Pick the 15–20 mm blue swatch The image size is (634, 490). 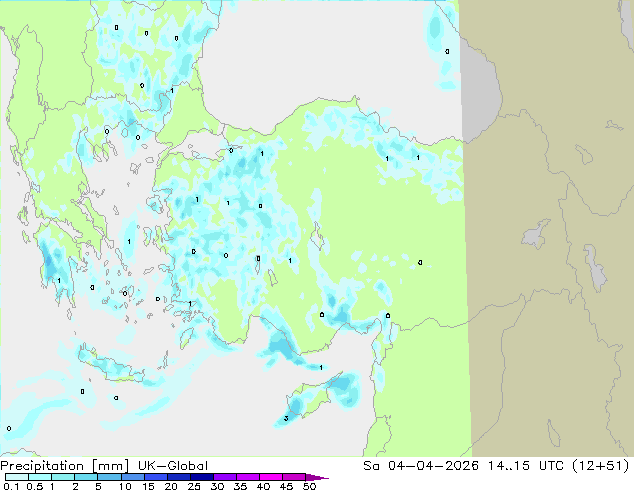(155, 477)
